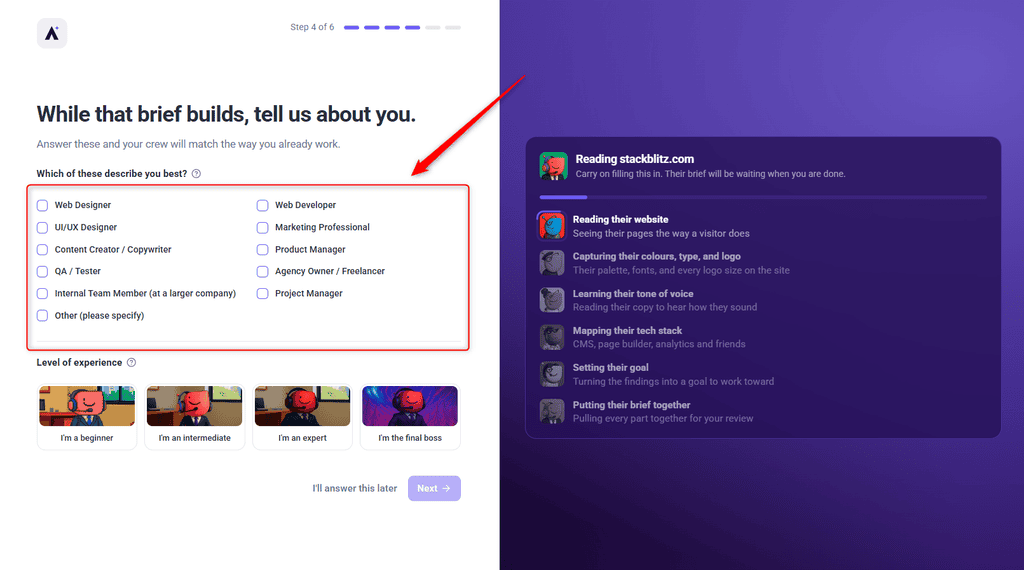The height and width of the screenshot is (570, 1024).
Task: Open help icon next to Level of experience
Action: point(131,362)
